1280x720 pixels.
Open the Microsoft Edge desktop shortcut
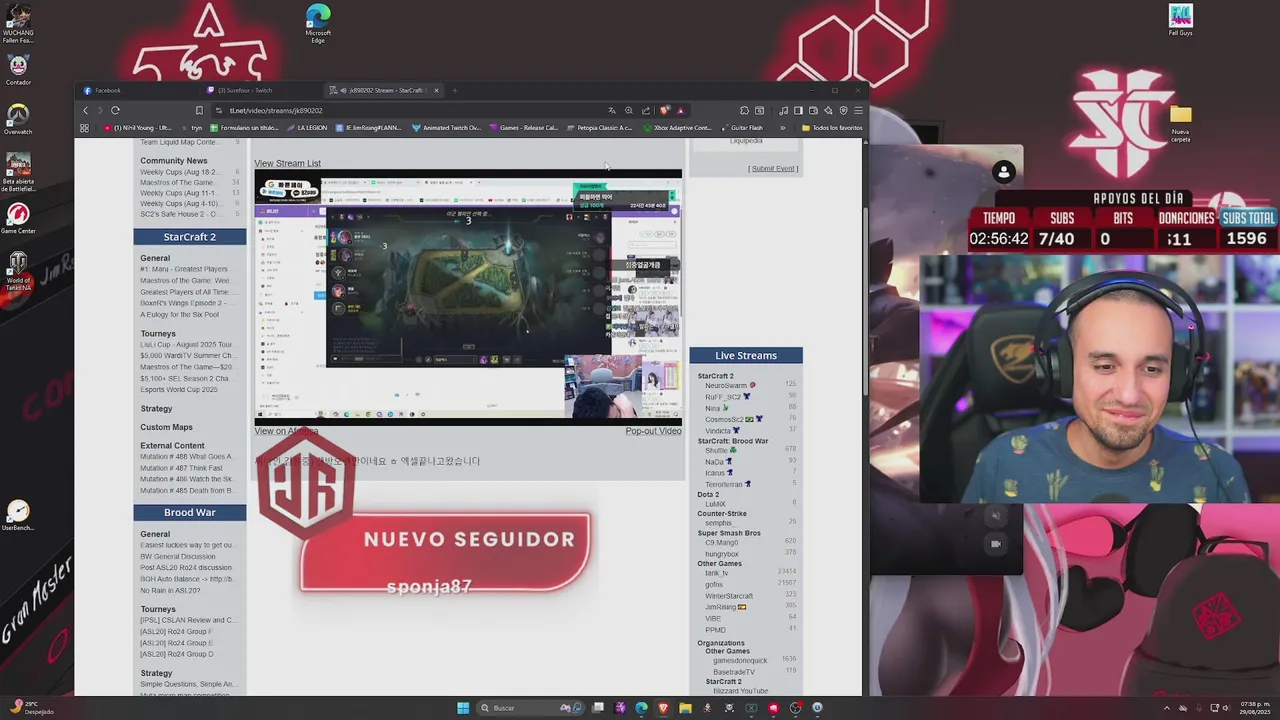[x=318, y=22]
